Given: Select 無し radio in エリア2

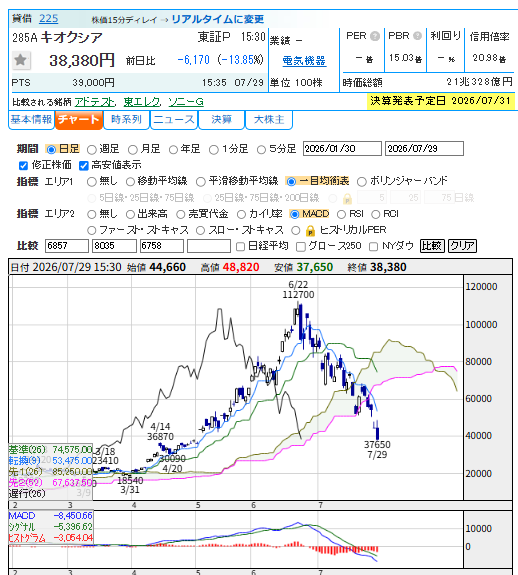Looking at the screenshot, I should [x=92, y=214].
